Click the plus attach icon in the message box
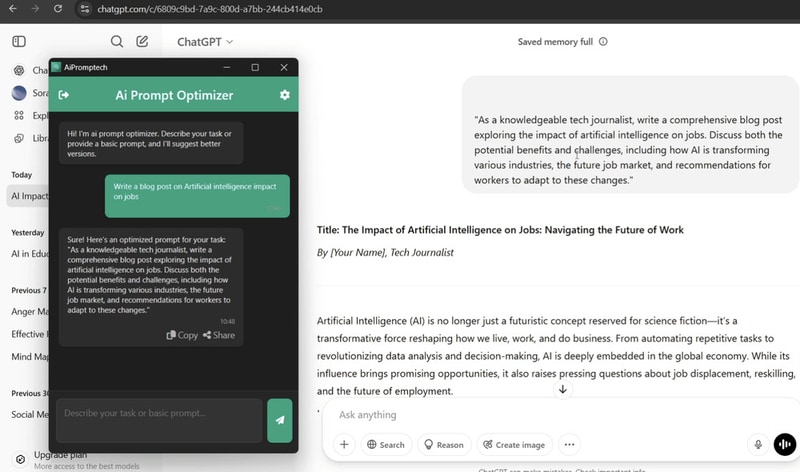The height and width of the screenshot is (472, 800). [x=344, y=445]
